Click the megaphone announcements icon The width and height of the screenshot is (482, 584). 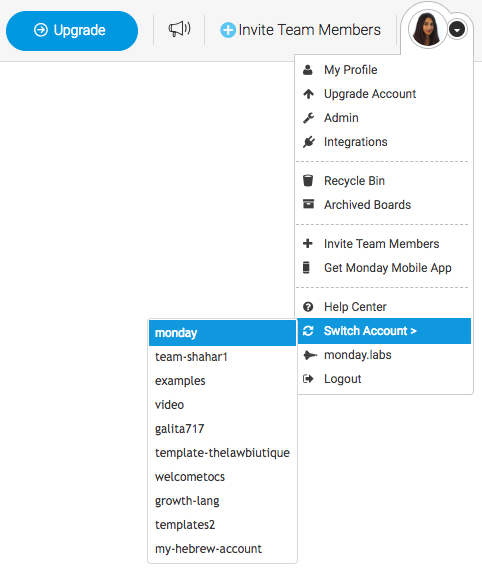coord(179,29)
